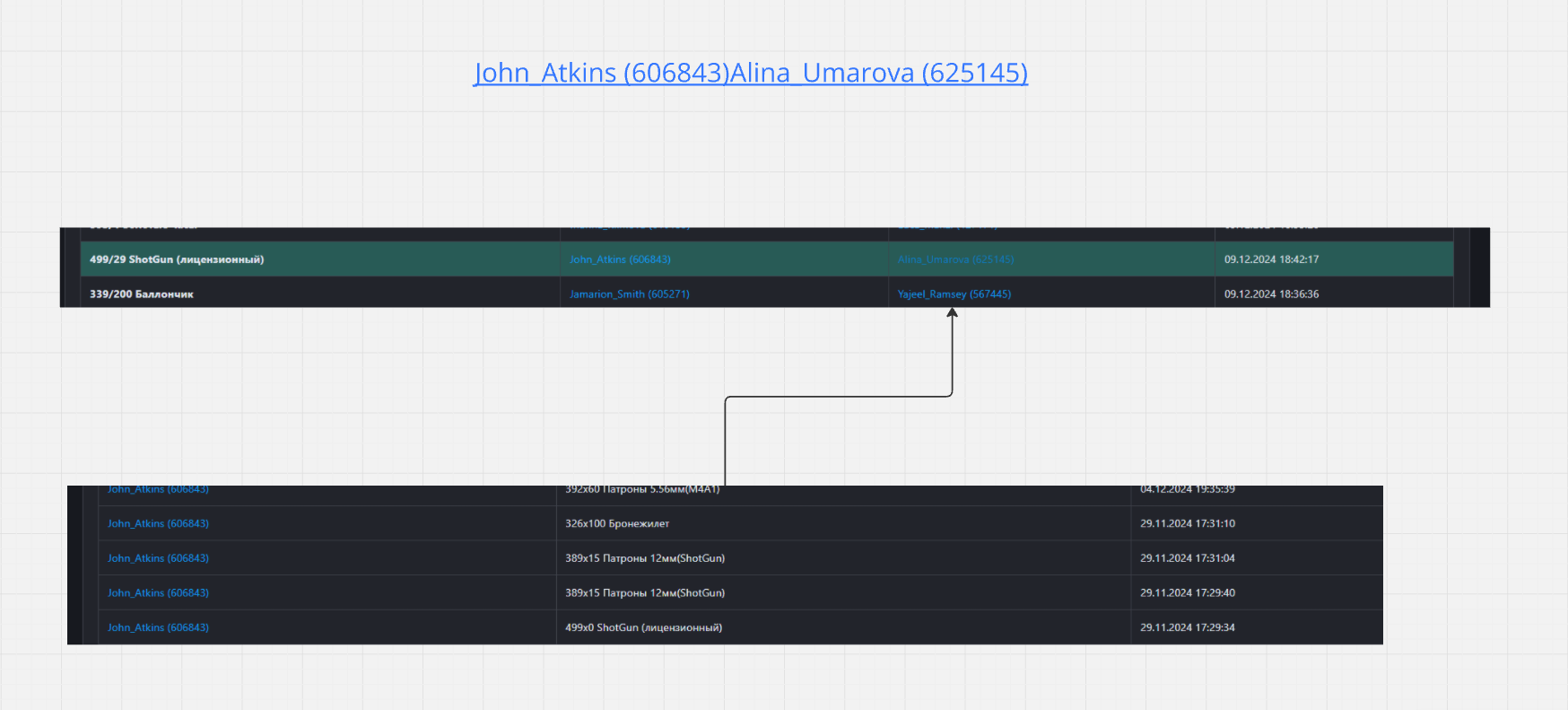The width and height of the screenshot is (1568, 710).
Task: Open the John_Atkins Alina_Umarova title link
Action: click(750, 73)
